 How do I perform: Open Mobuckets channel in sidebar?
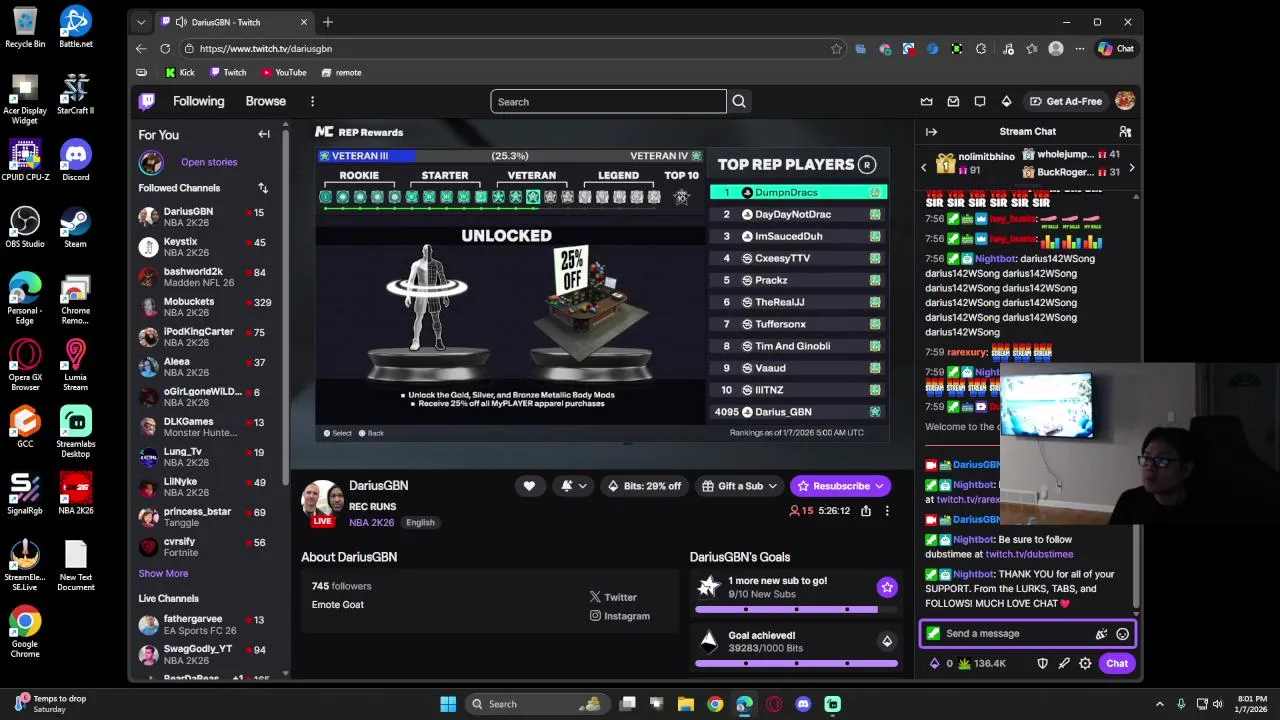[210, 307]
